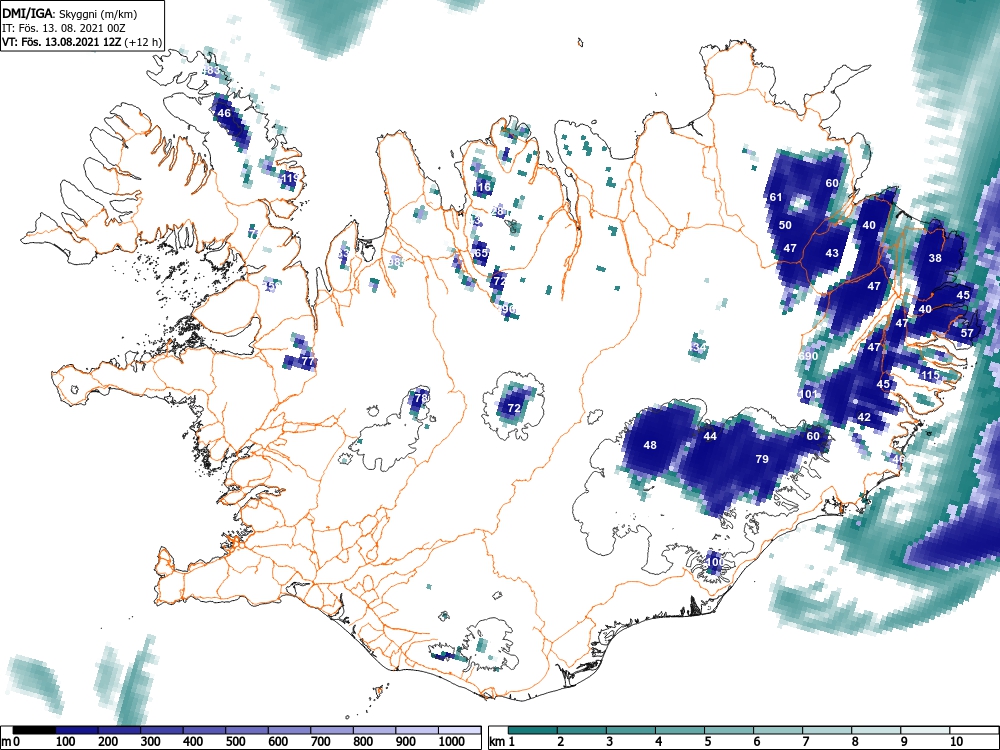
Task: Click the map value '119'
Action: click(x=289, y=178)
